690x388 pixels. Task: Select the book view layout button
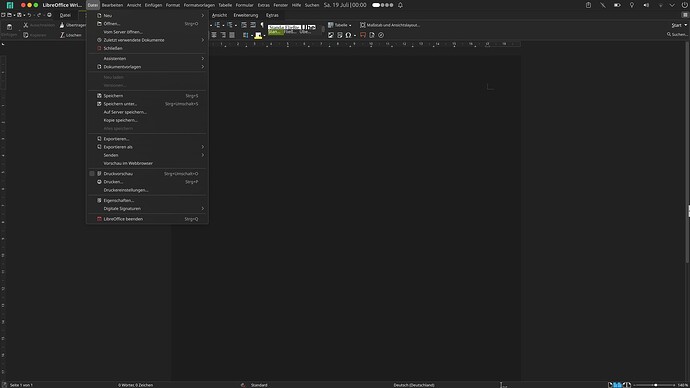click(627, 385)
